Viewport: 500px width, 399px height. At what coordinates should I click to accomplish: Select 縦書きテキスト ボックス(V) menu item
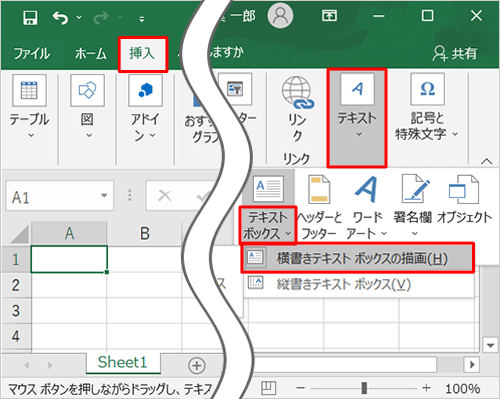(x=359, y=284)
